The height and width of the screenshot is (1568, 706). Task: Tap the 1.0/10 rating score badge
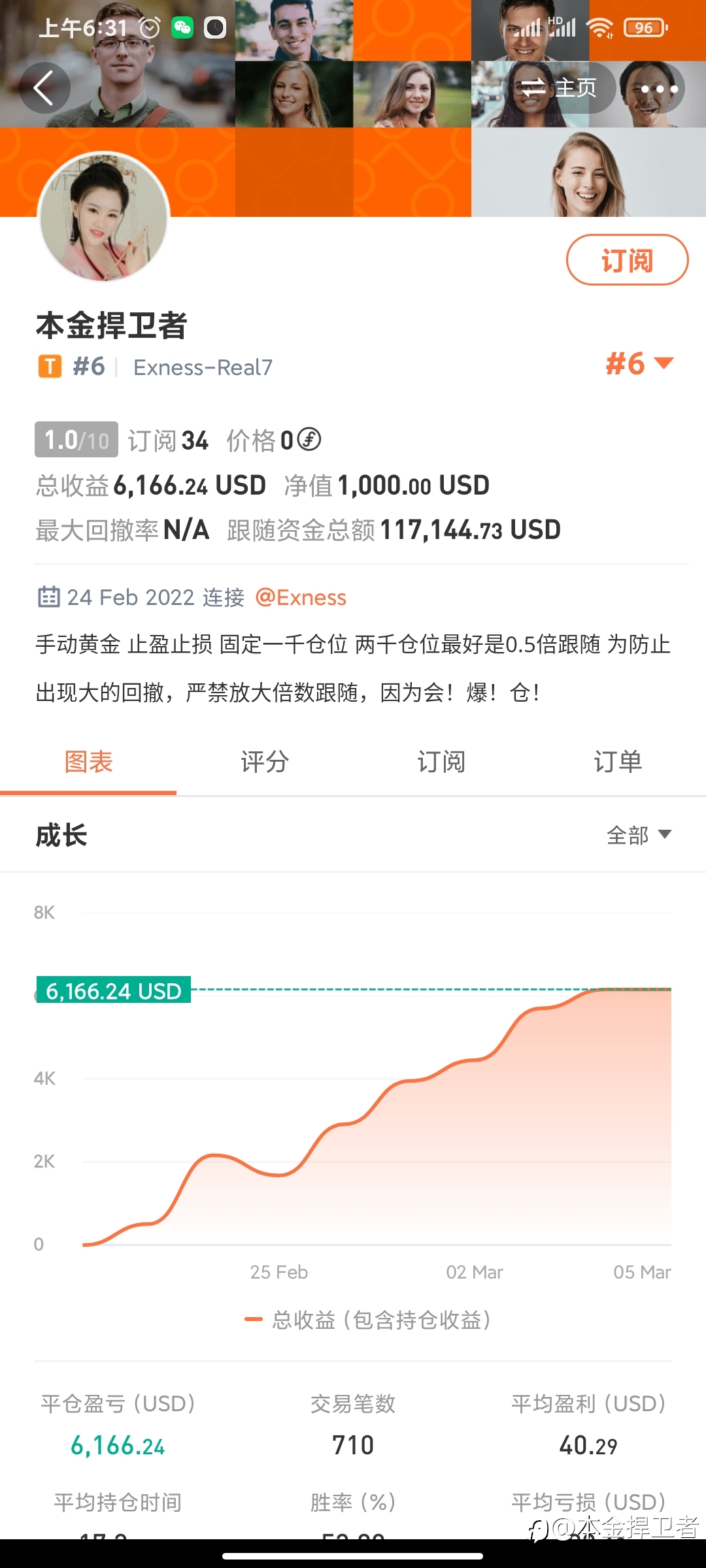click(x=76, y=440)
